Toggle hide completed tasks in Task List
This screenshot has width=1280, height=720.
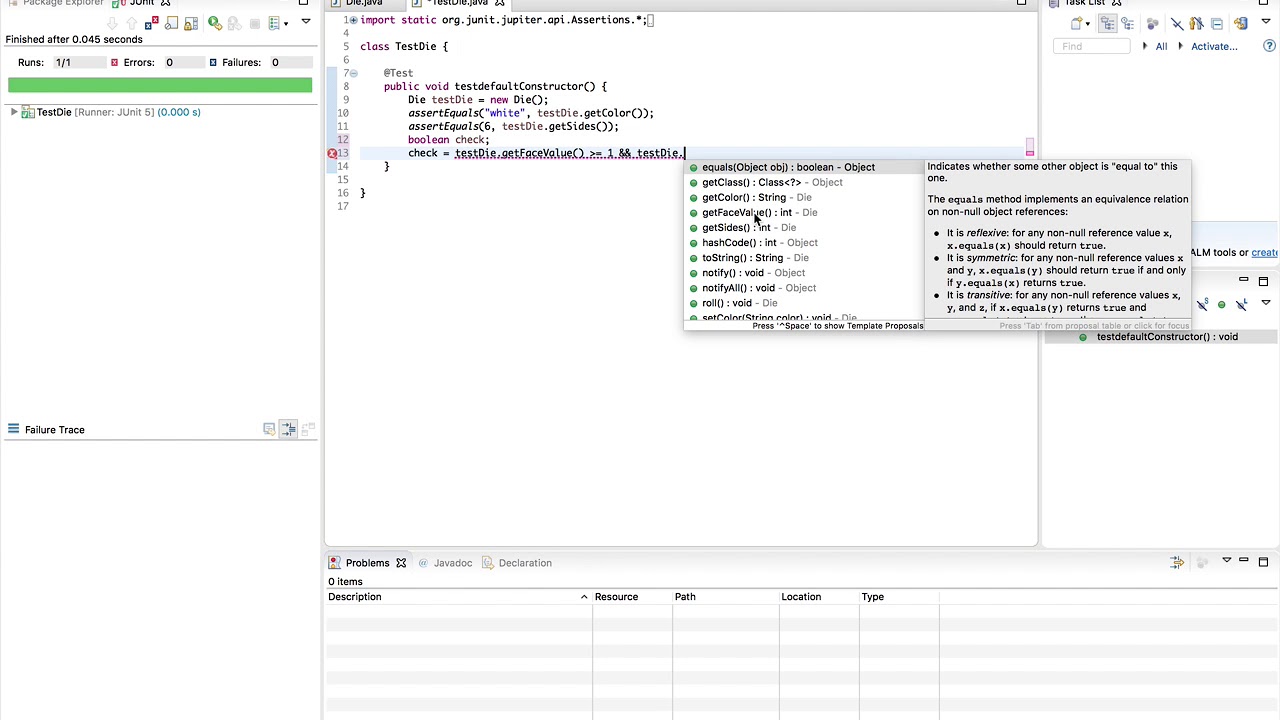pyautogui.click(x=1177, y=23)
